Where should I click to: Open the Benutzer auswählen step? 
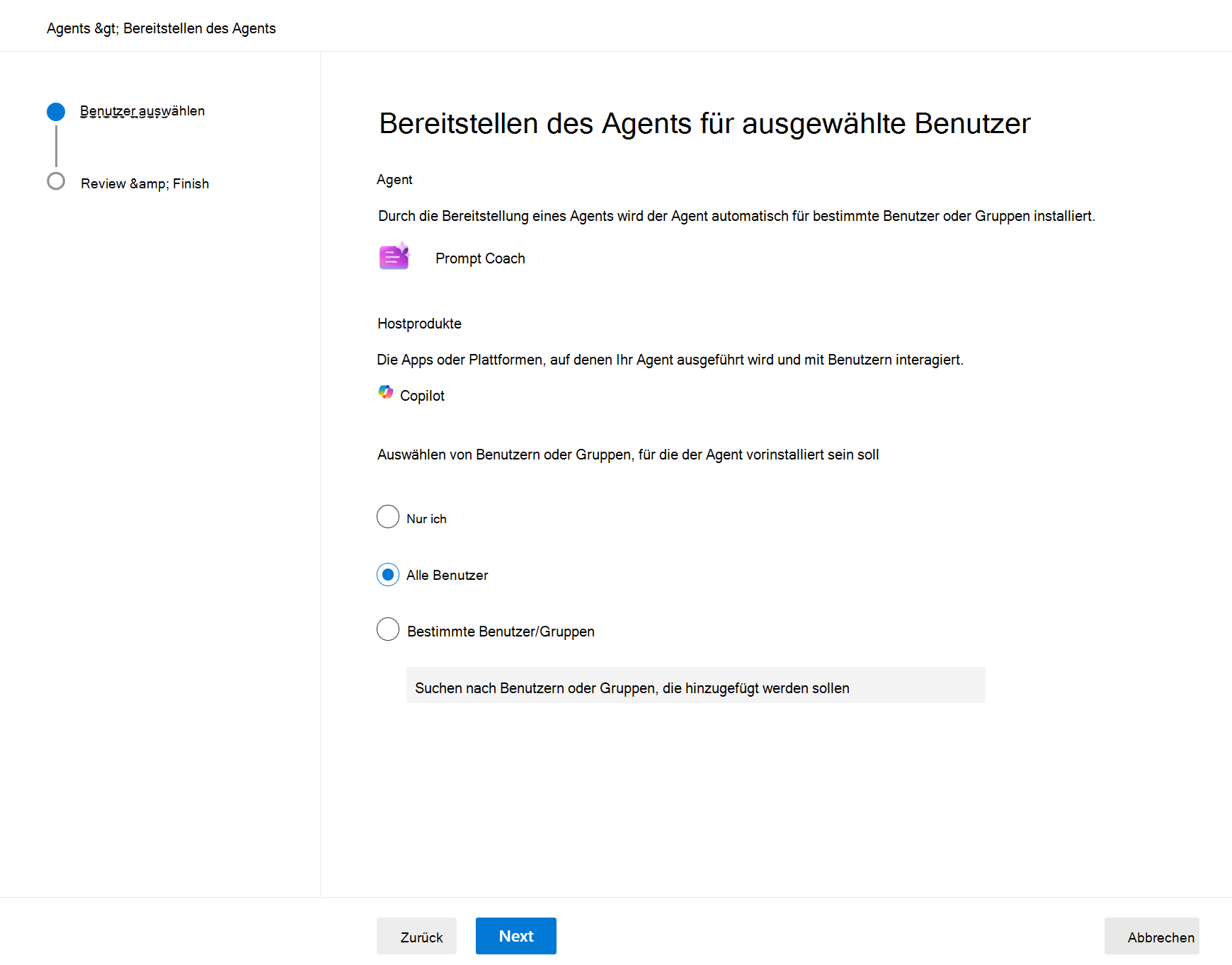tap(142, 111)
